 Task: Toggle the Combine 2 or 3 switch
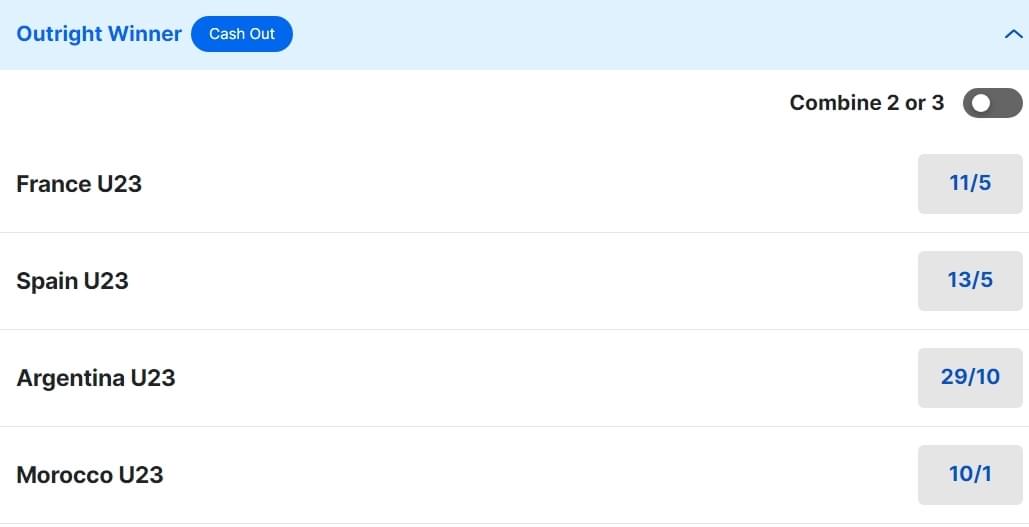pyautogui.click(x=992, y=103)
